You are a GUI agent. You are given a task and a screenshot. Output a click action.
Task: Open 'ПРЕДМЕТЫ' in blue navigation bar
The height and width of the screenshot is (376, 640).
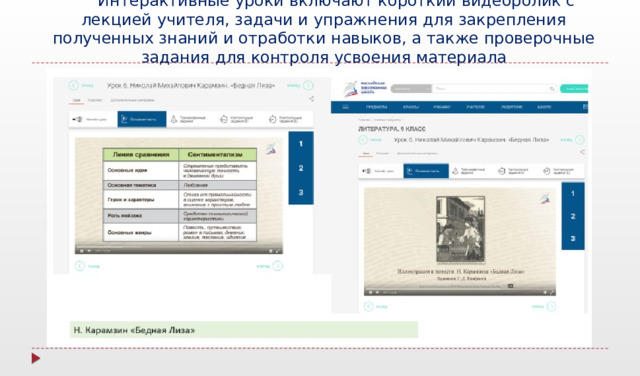[376, 107]
